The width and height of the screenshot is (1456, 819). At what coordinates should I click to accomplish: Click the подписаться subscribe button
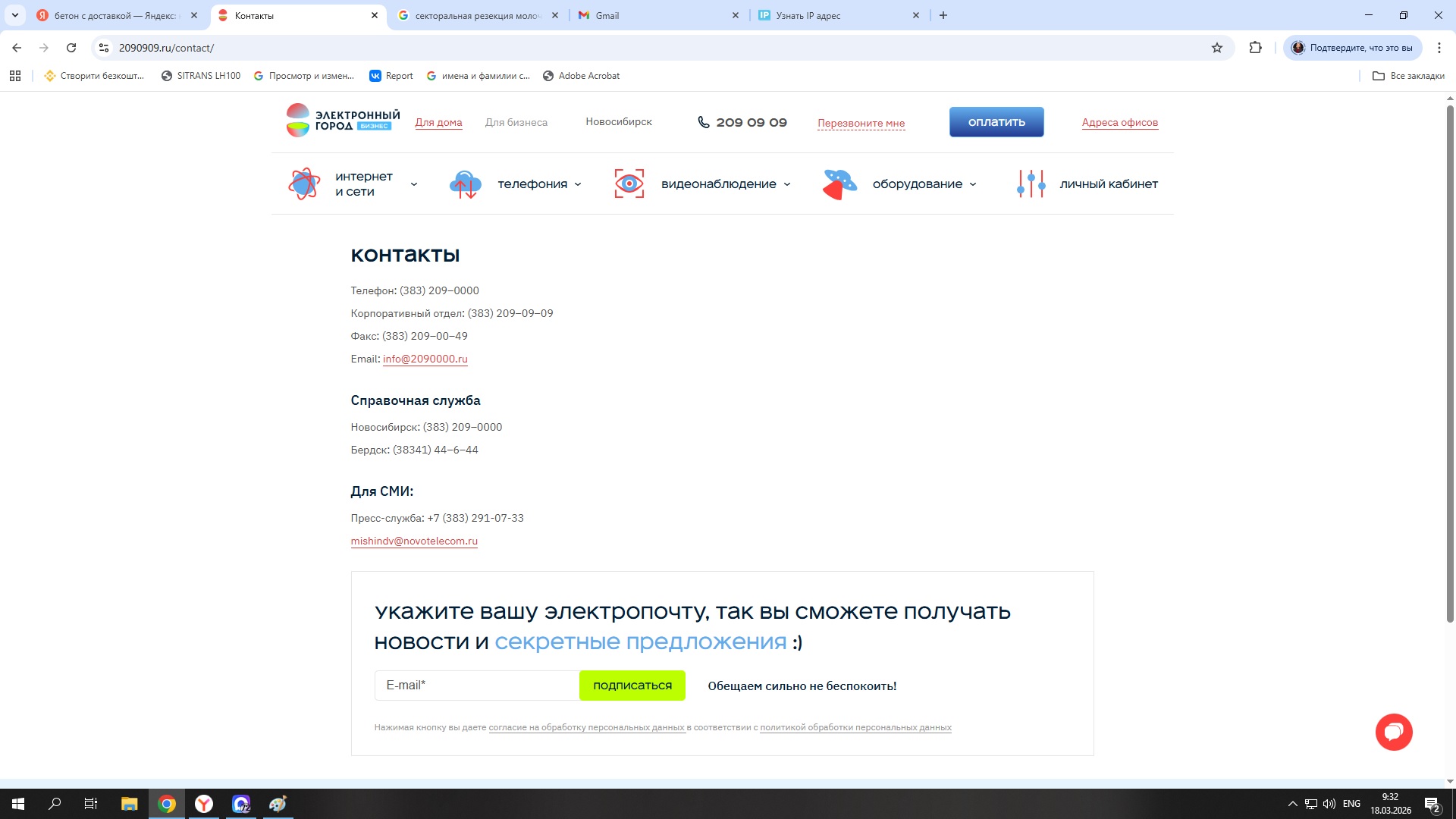(632, 686)
